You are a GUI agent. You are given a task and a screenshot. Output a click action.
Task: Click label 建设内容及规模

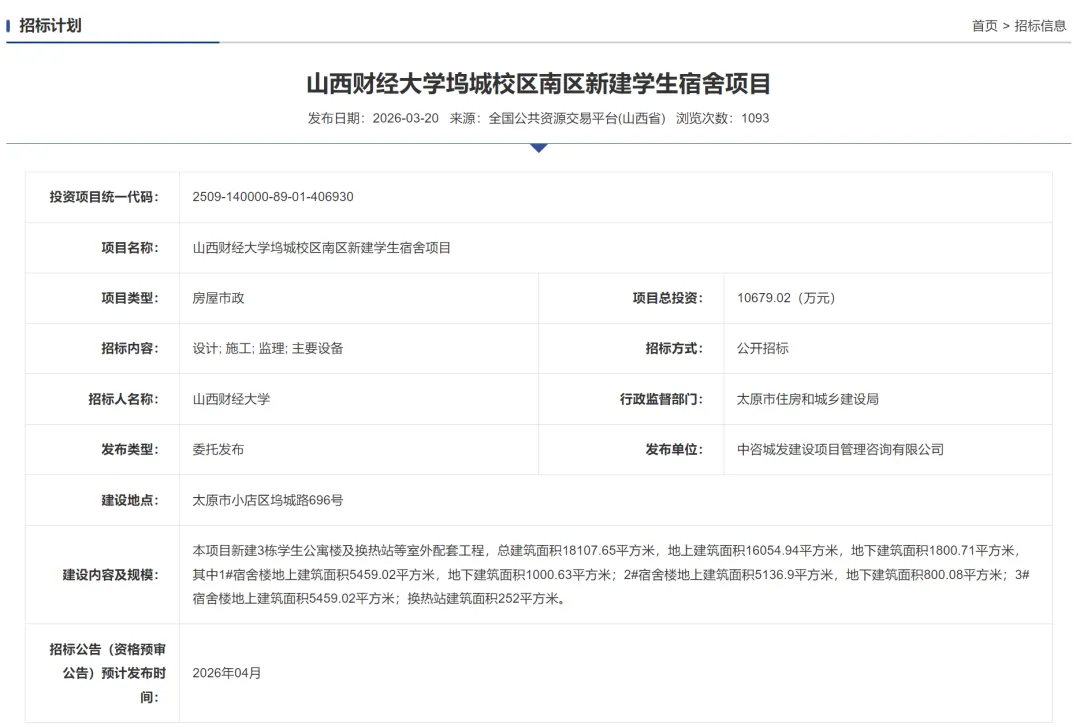coord(111,575)
